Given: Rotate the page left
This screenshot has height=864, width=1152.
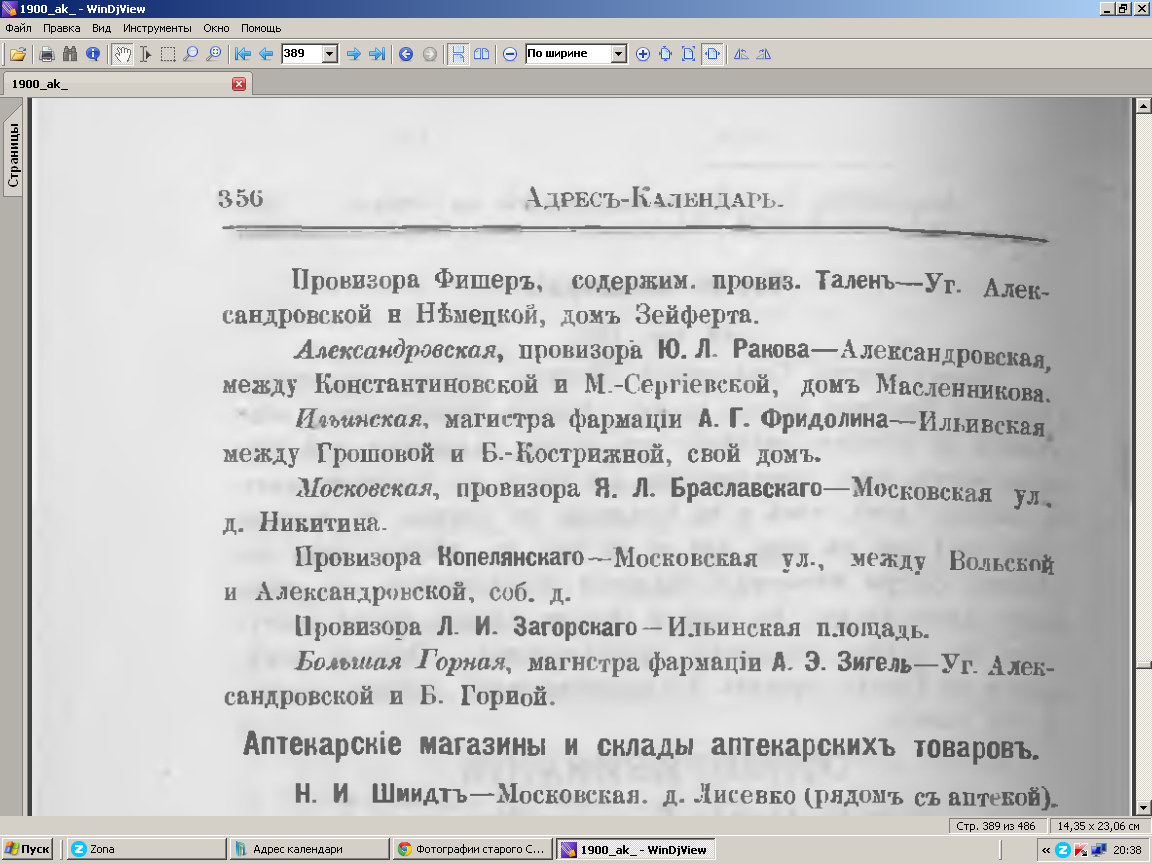Looking at the screenshot, I should (x=741, y=54).
